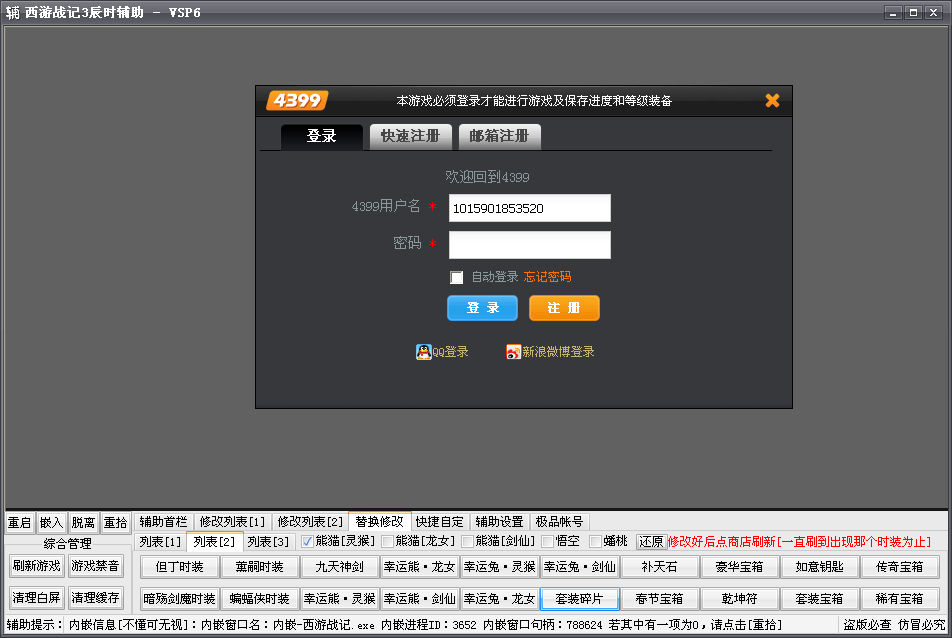Select the 列表[2] sub-tab
Screen dimensions: 952x638
[x=214, y=541]
